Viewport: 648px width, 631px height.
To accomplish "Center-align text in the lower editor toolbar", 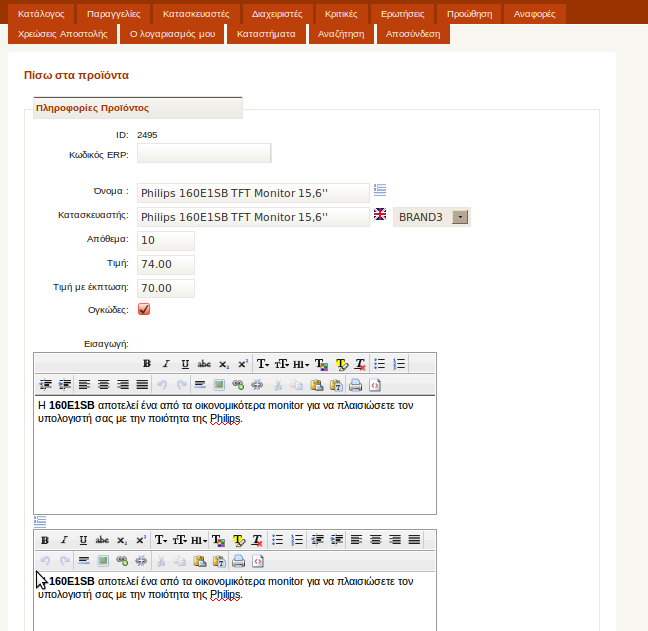I will point(375,540).
